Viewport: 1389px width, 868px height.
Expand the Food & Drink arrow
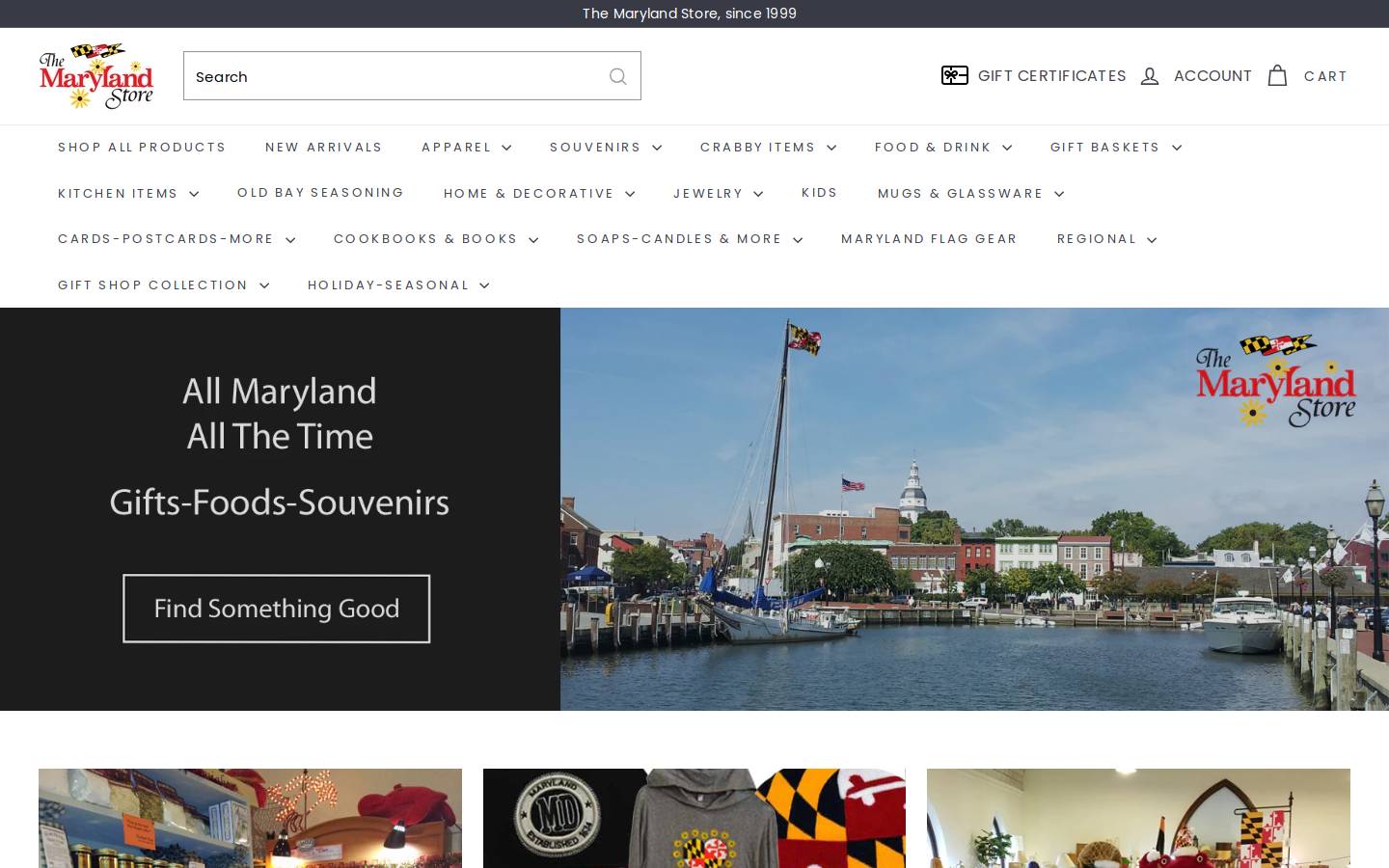1007,148
